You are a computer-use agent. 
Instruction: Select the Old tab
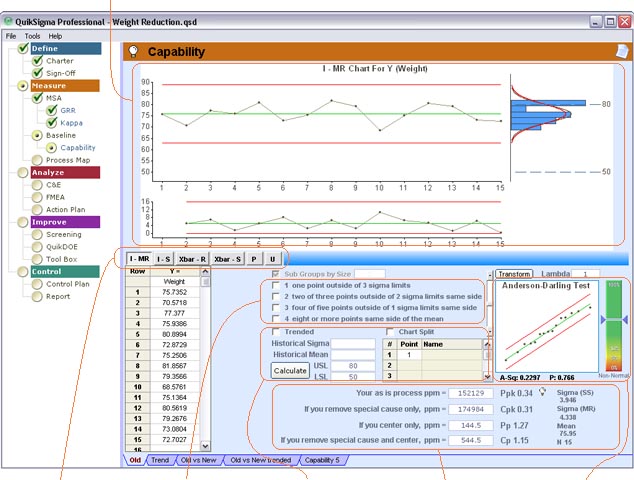(135, 460)
